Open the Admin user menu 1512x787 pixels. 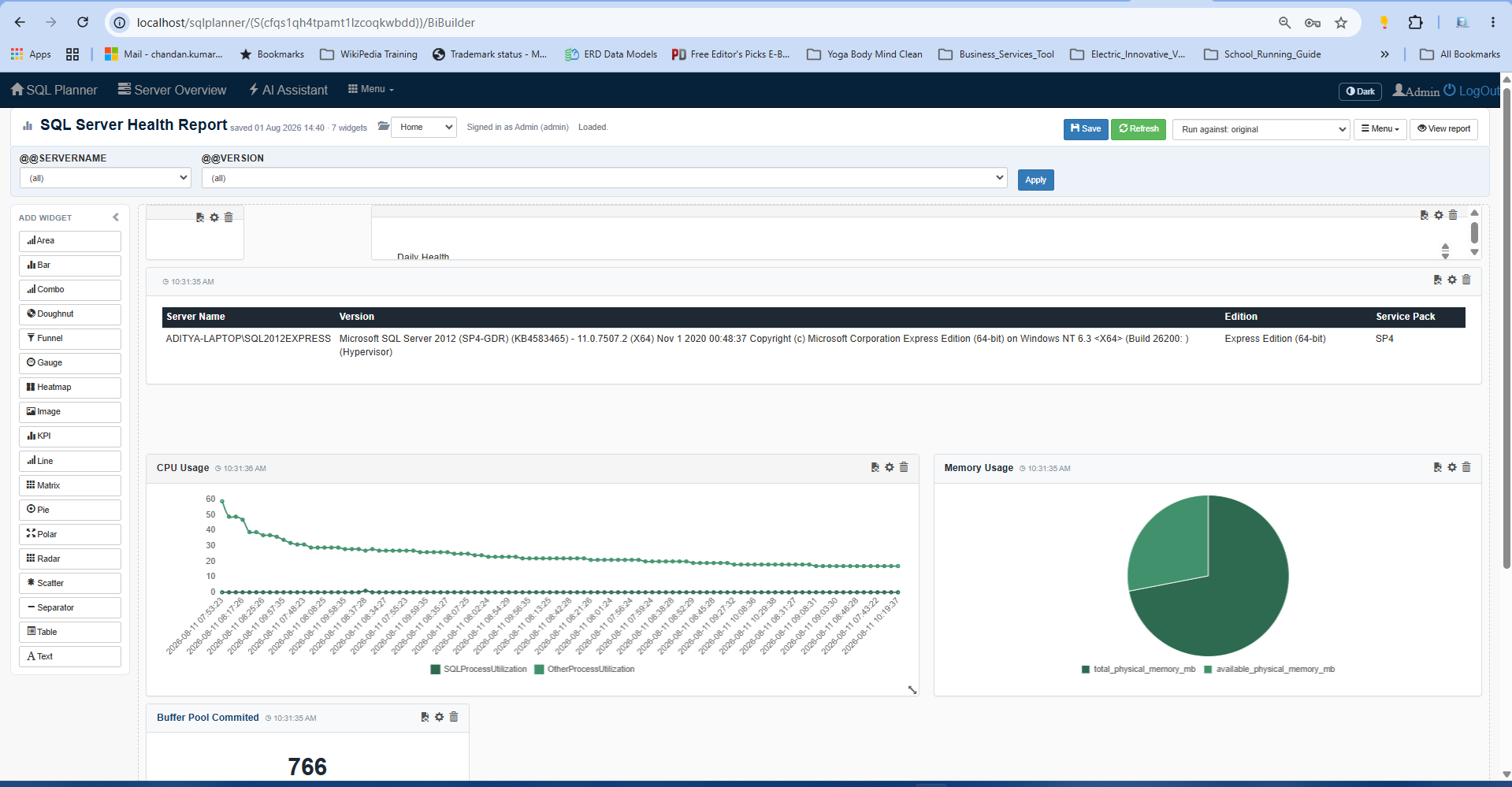pyautogui.click(x=1416, y=91)
